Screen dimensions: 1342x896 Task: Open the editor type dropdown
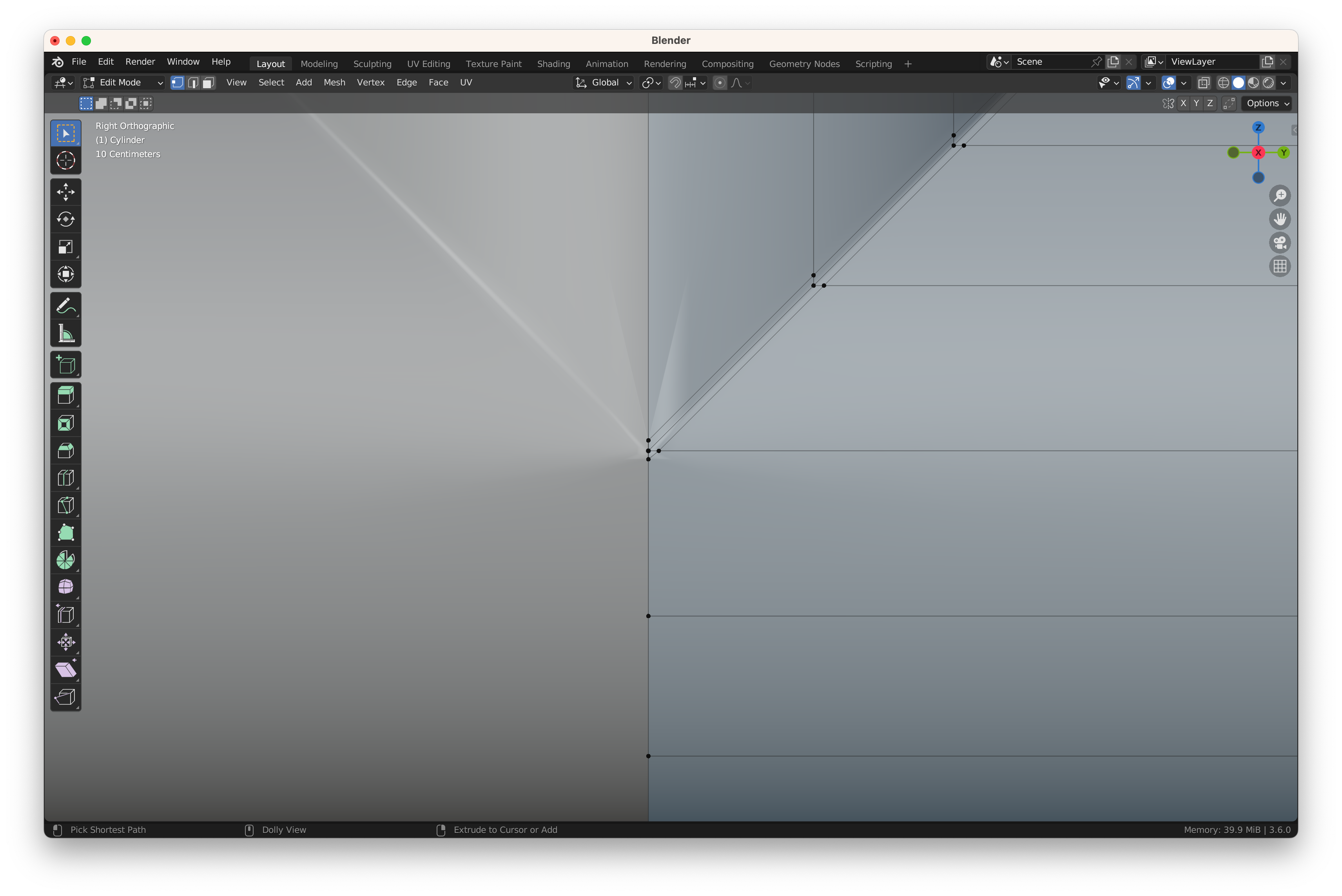pyautogui.click(x=63, y=83)
